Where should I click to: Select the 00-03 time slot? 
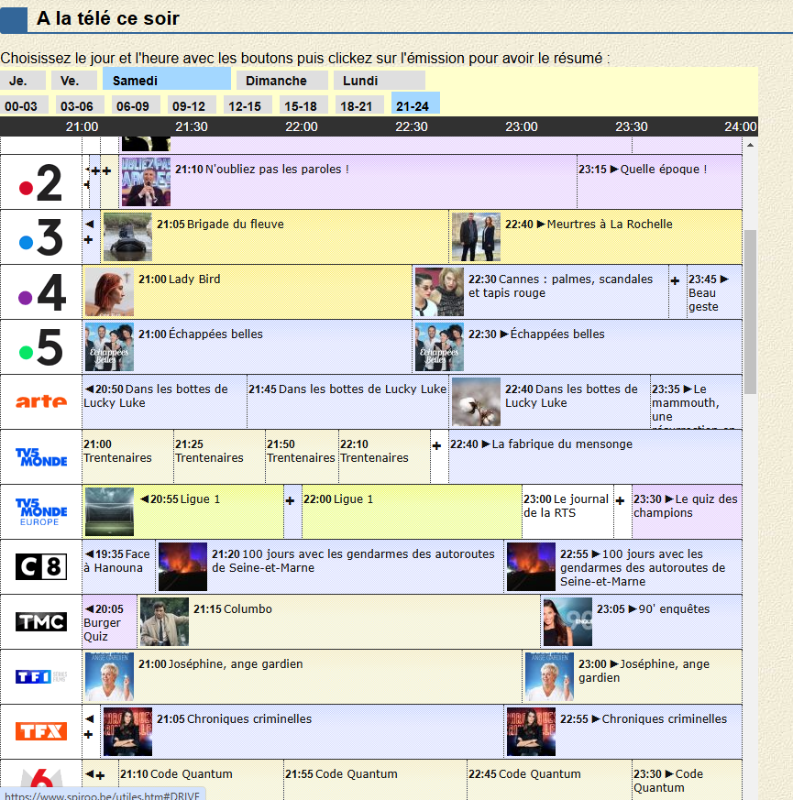pos(21,106)
